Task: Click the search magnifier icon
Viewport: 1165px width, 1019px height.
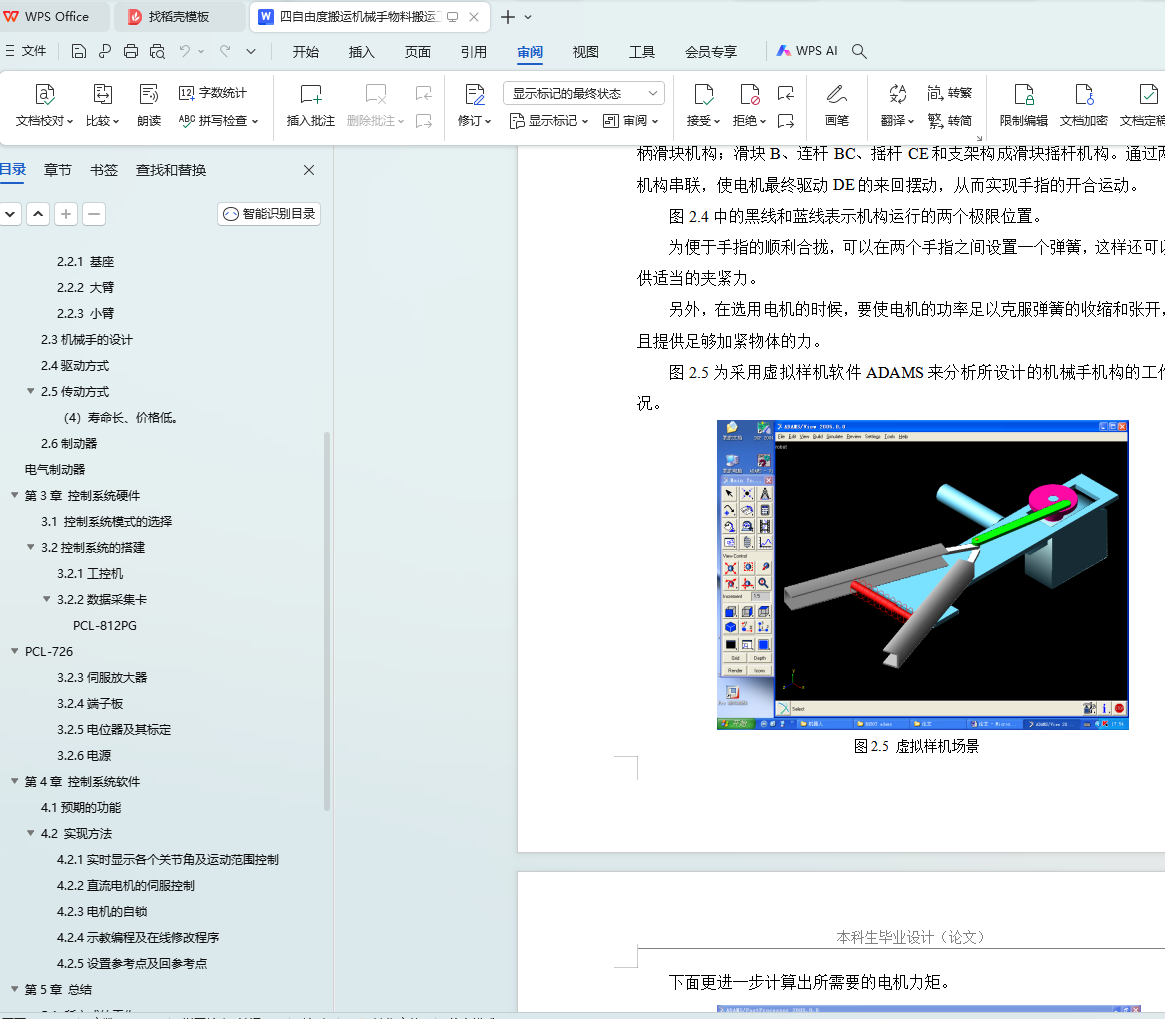Action: pyautogui.click(x=859, y=51)
